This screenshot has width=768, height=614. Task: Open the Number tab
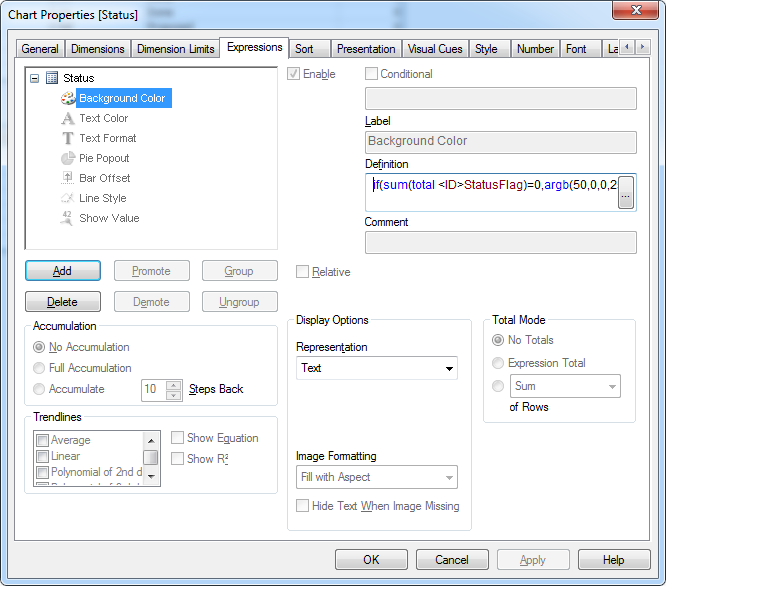[535, 49]
